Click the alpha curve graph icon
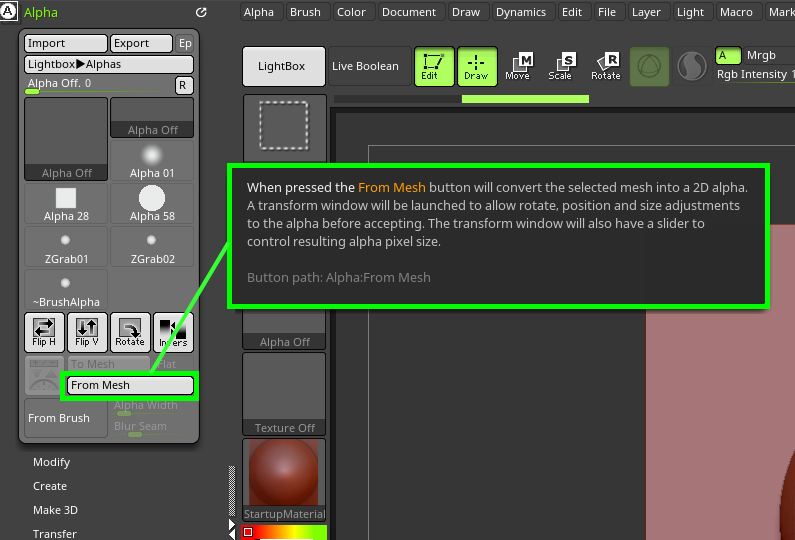Viewport: 795px width, 540px height. click(x=44, y=375)
